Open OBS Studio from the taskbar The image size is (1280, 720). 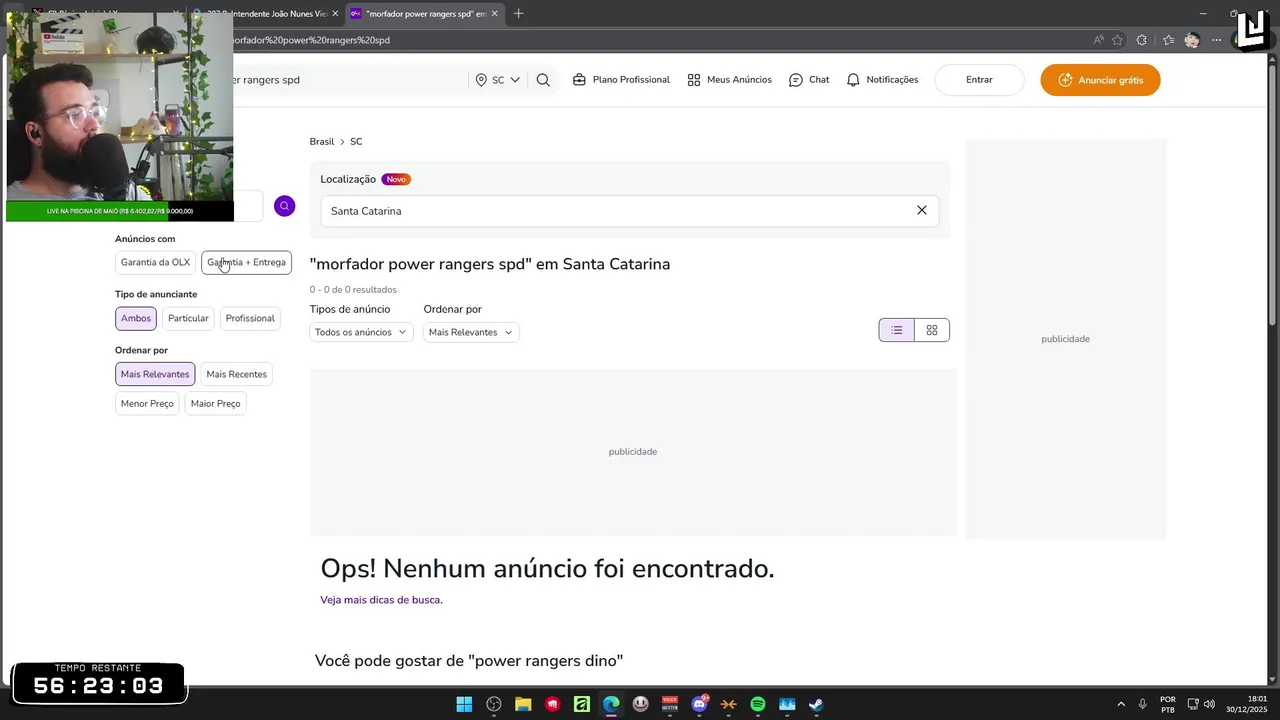point(494,704)
